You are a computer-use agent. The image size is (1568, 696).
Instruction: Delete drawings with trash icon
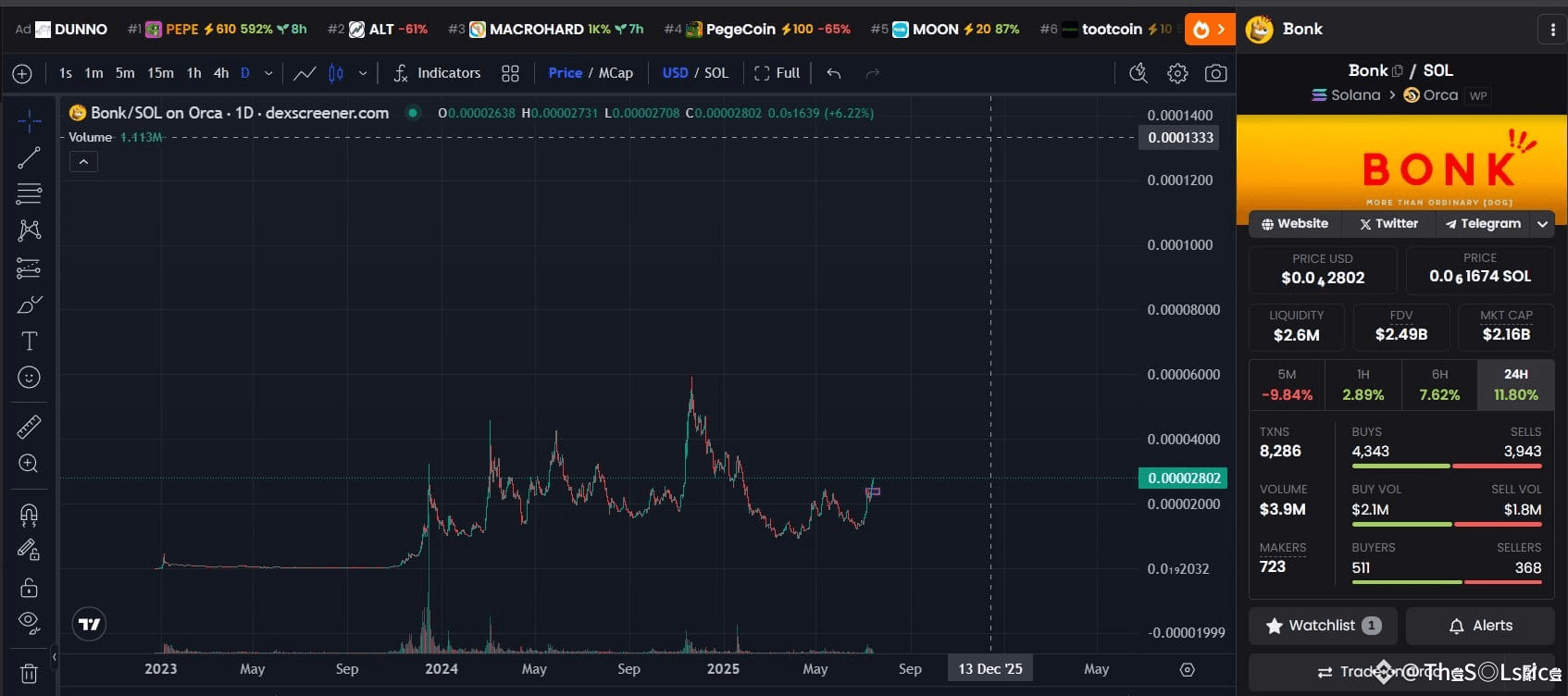click(29, 674)
